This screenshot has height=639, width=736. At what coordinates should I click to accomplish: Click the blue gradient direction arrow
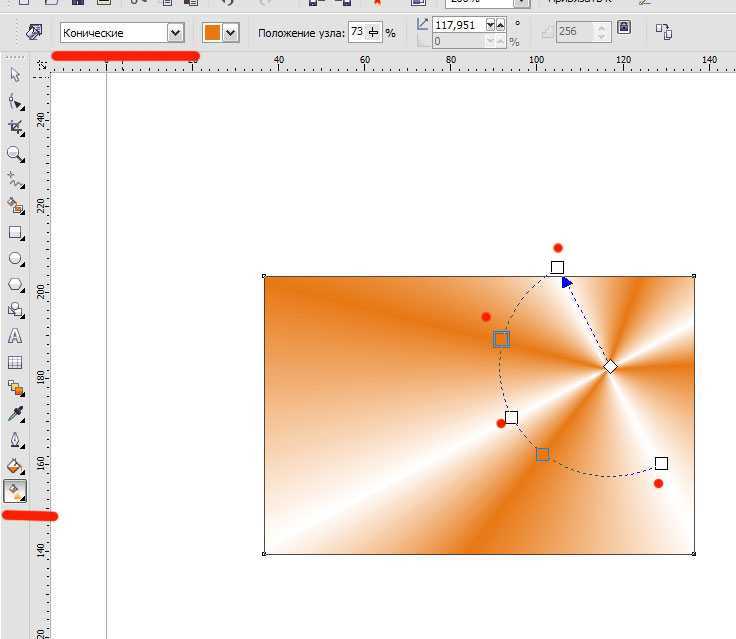point(567,282)
